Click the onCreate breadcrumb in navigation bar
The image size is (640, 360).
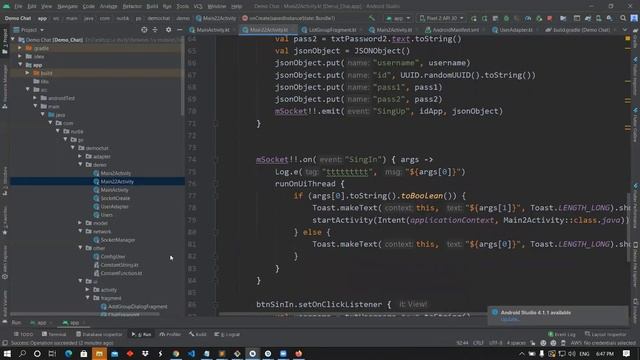point(289,18)
